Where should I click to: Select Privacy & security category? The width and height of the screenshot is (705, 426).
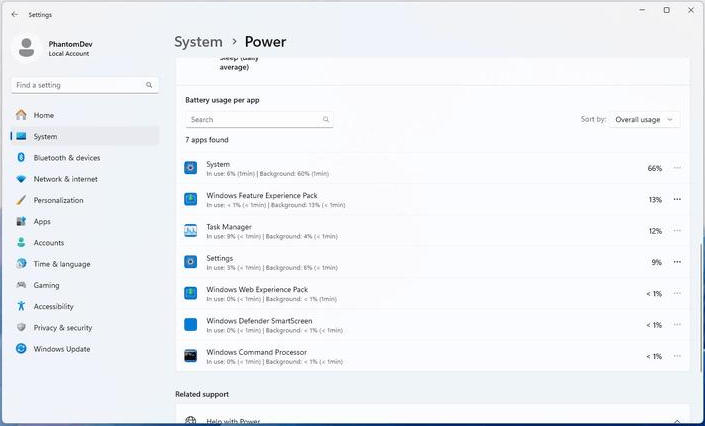(62, 328)
